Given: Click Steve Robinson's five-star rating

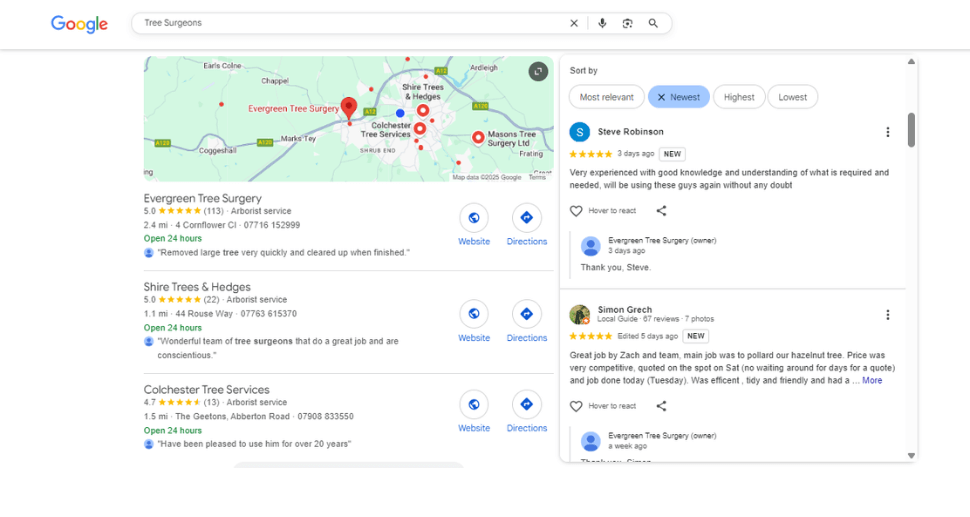Looking at the screenshot, I should pos(591,154).
